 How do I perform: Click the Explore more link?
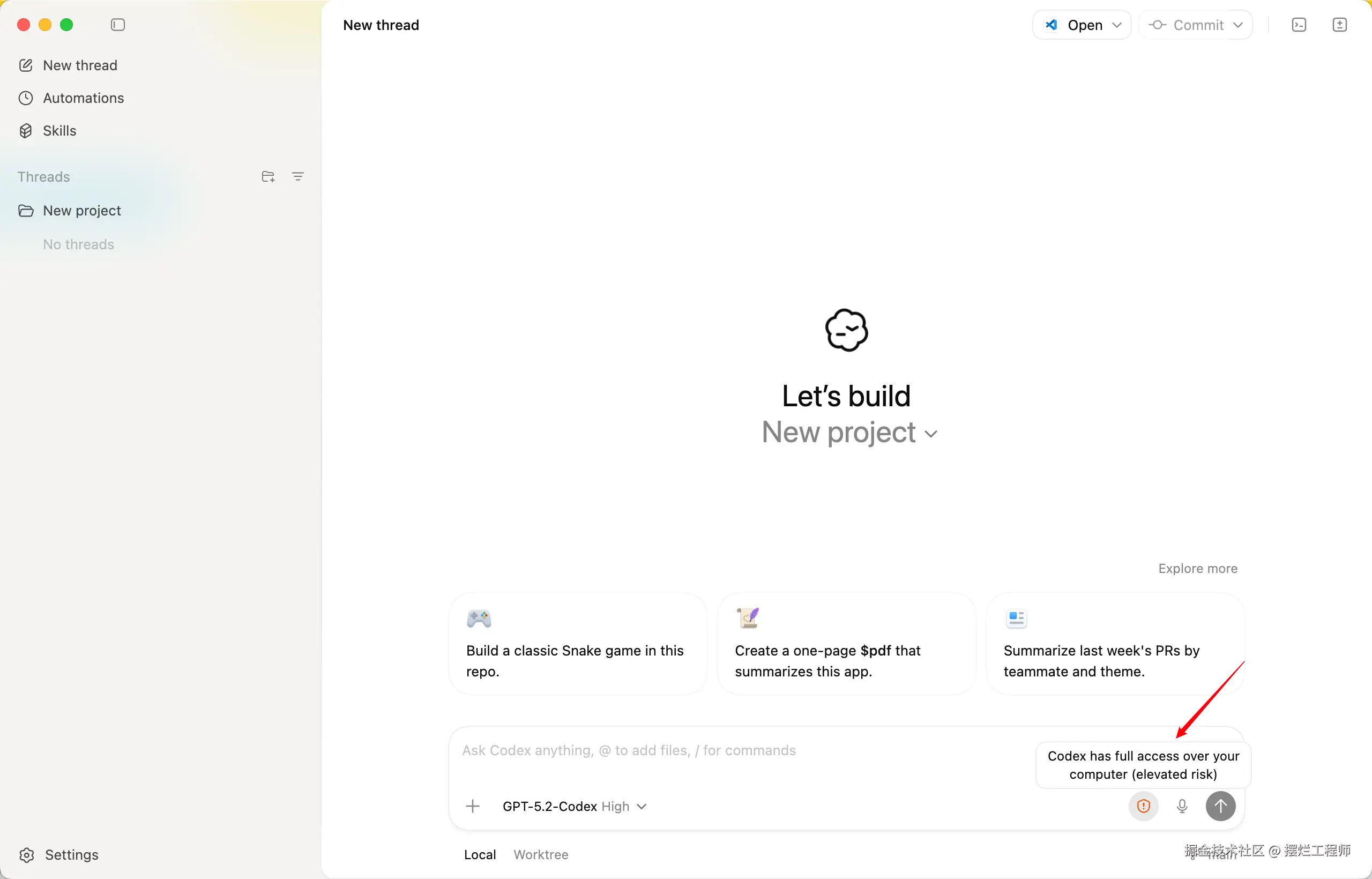coord(1197,568)
